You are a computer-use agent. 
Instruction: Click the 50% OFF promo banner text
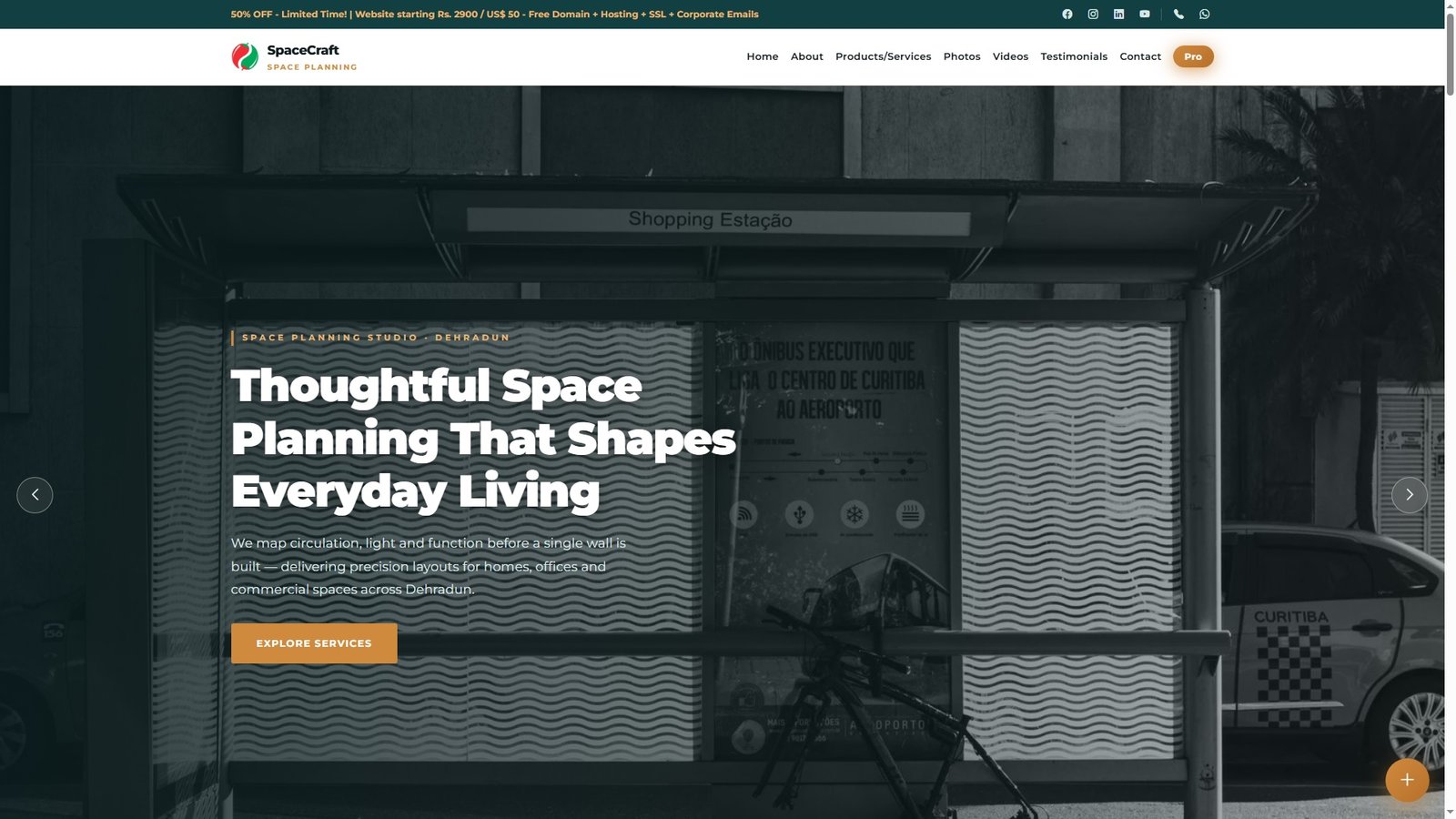[x=494, y=15]
